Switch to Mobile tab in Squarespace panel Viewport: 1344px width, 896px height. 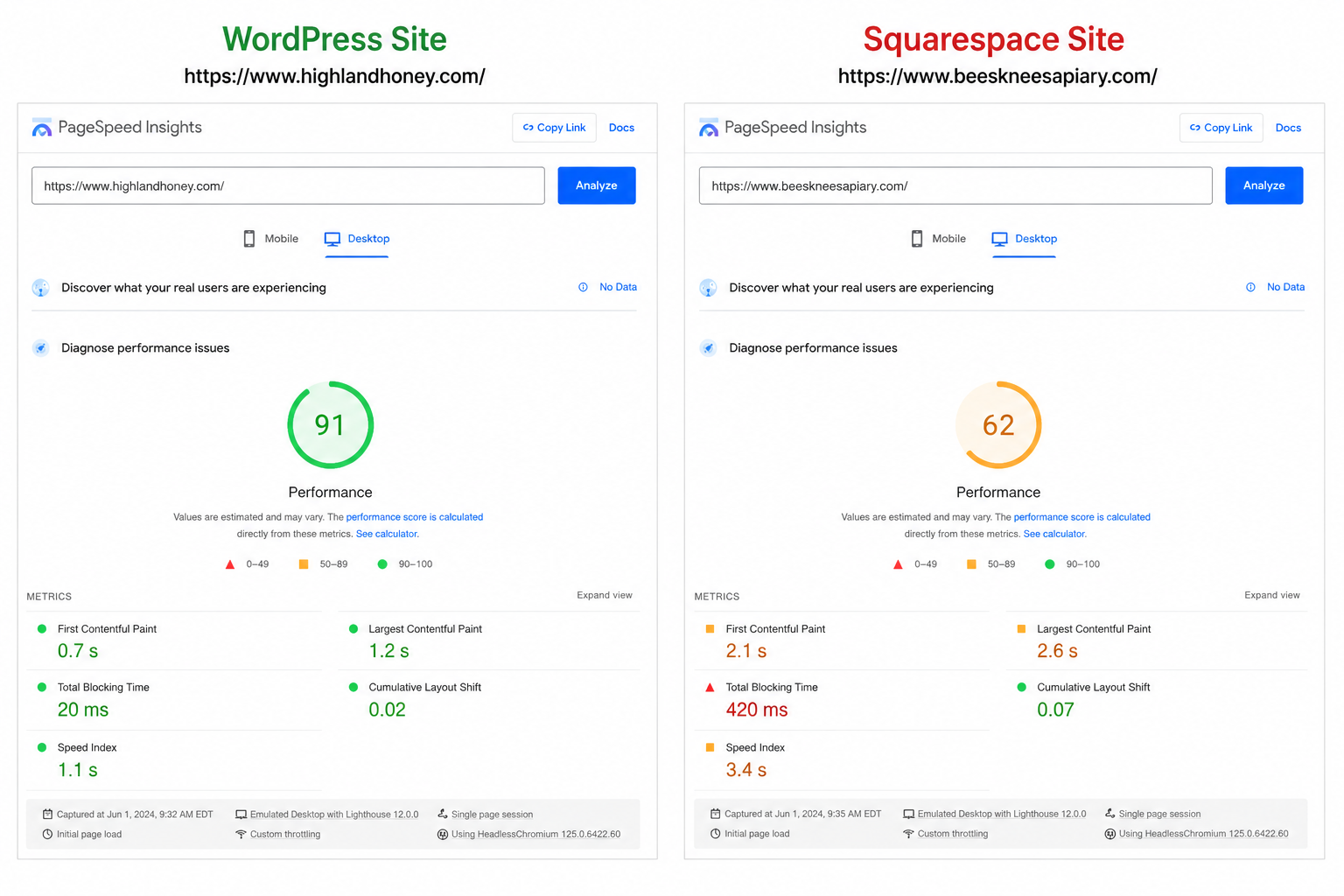pos(938,239)
